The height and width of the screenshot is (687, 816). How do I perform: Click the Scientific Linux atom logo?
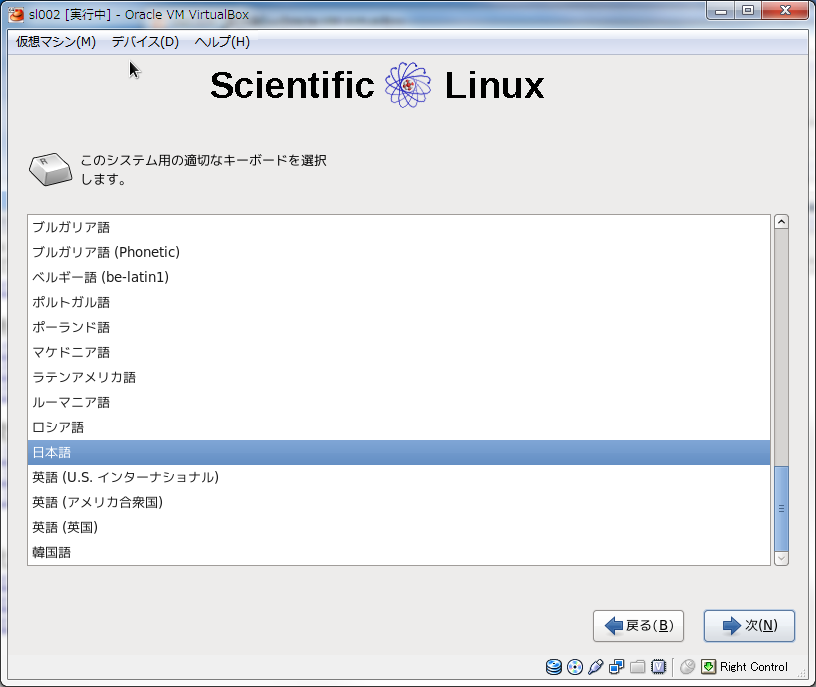408,85
